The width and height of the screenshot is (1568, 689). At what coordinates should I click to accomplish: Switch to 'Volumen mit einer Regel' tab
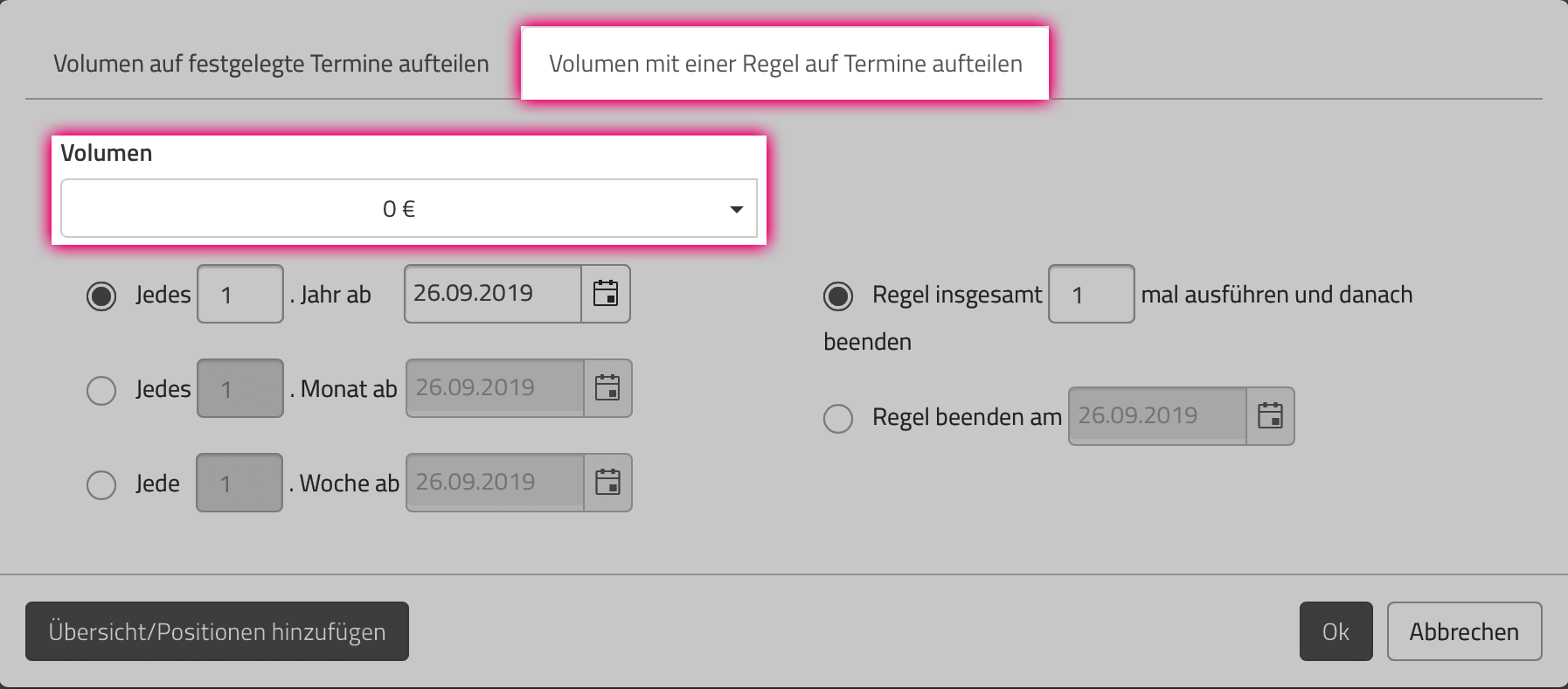click(785, 64)
